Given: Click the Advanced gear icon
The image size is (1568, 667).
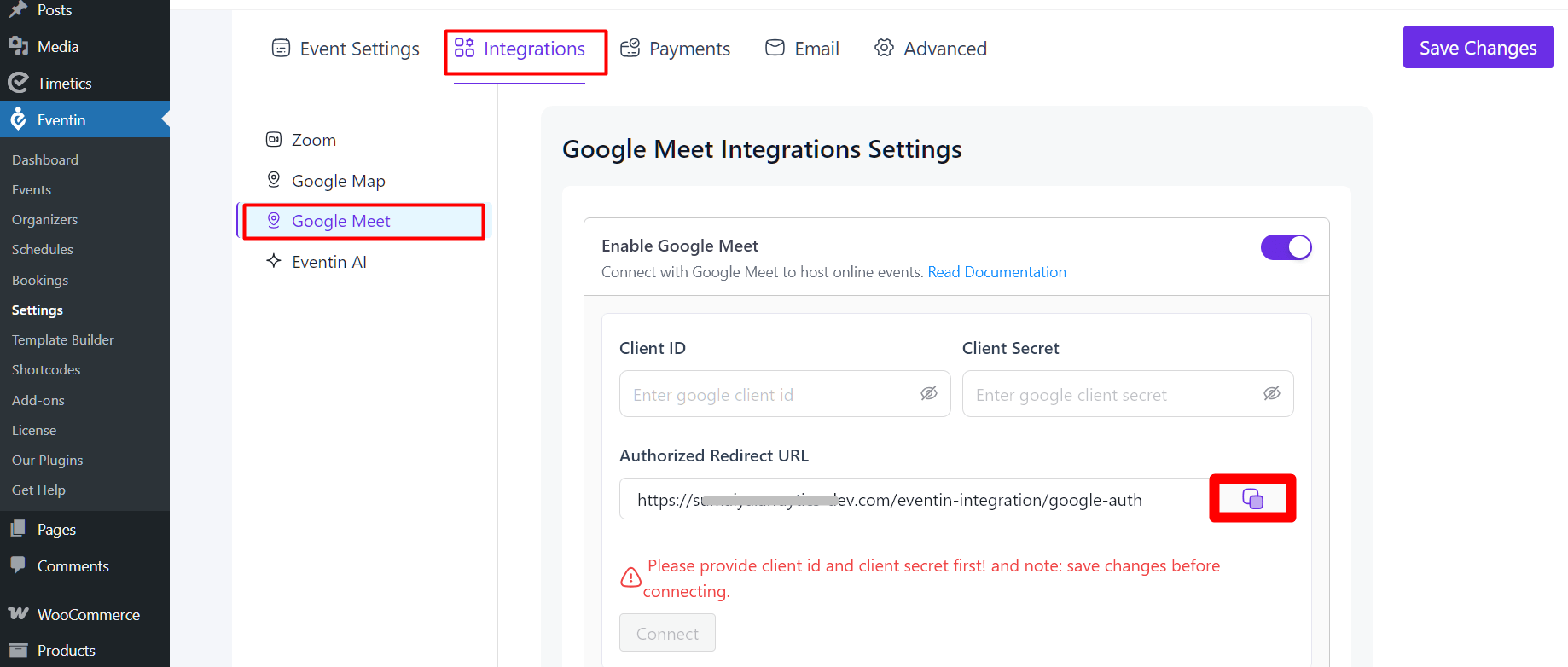Looking at the screenshot, I should 884,48.
